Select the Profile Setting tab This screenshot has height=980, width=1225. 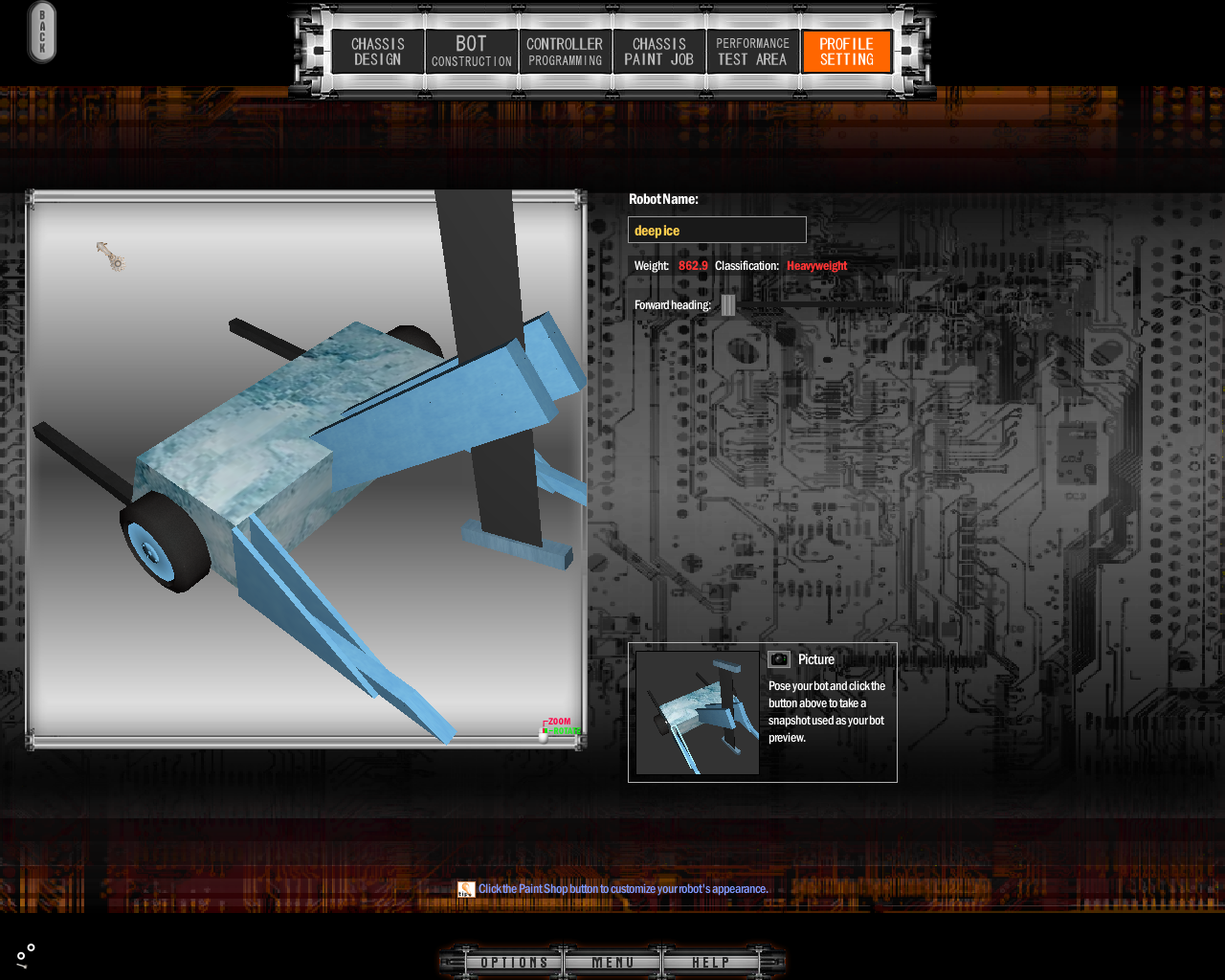tap(846, 52)
